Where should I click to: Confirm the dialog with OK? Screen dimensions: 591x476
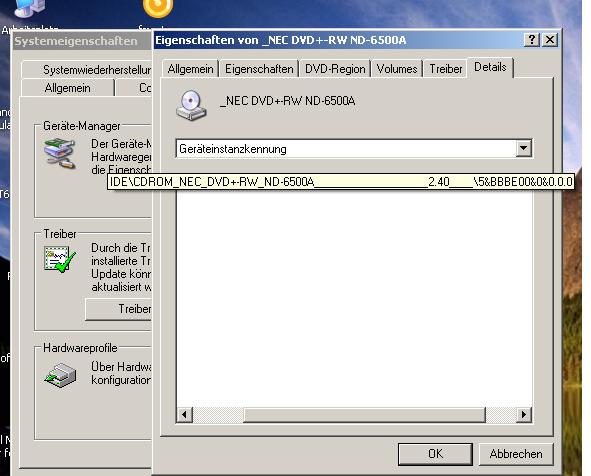tap(435, 454)
